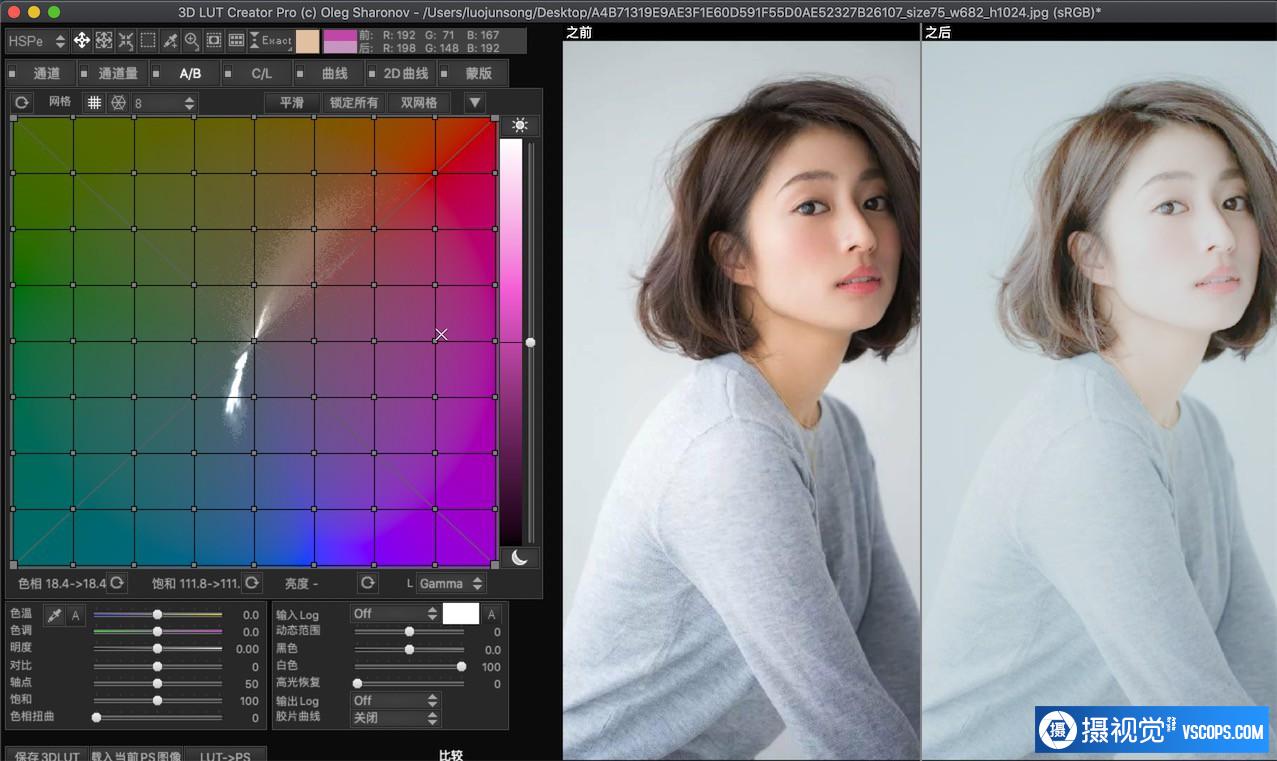Click the moon icon below luminance bar

click(519, 558)
